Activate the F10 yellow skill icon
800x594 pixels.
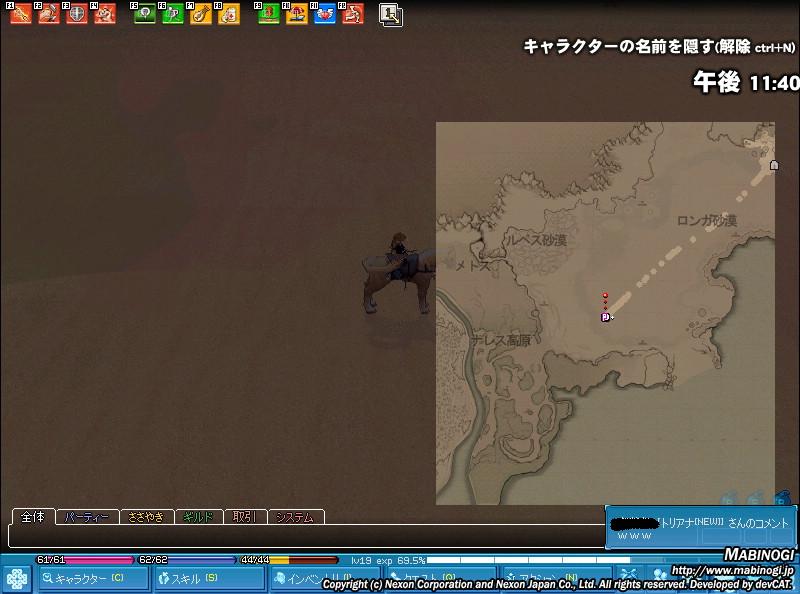[x=297, y=14]
